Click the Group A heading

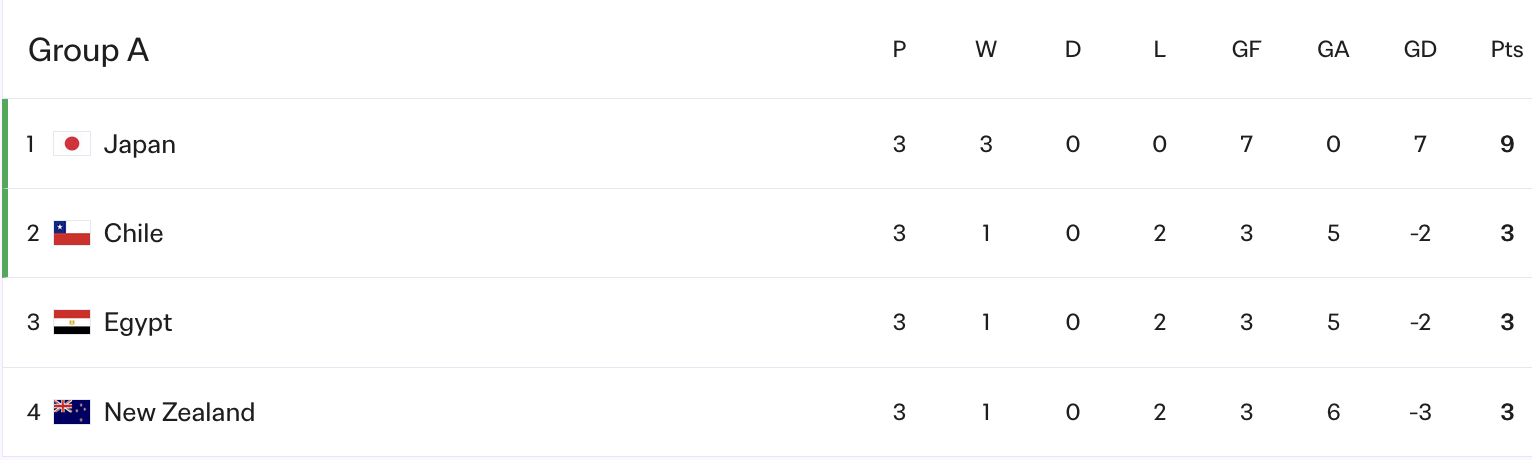88,50
